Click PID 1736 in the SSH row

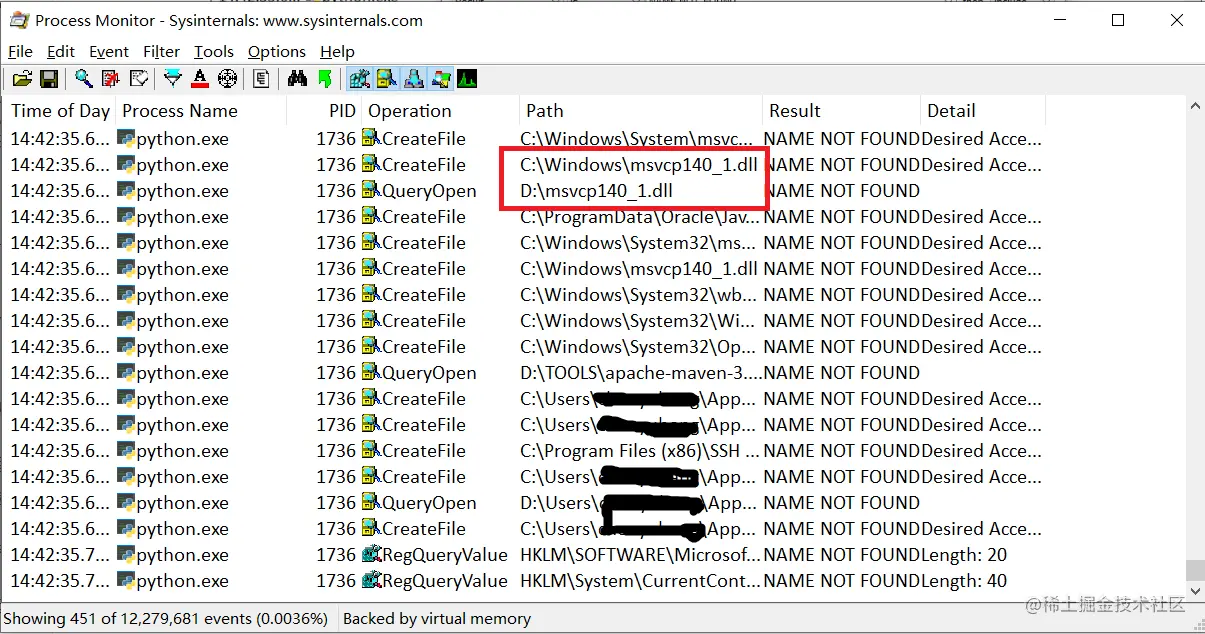[x=336, y=451]
